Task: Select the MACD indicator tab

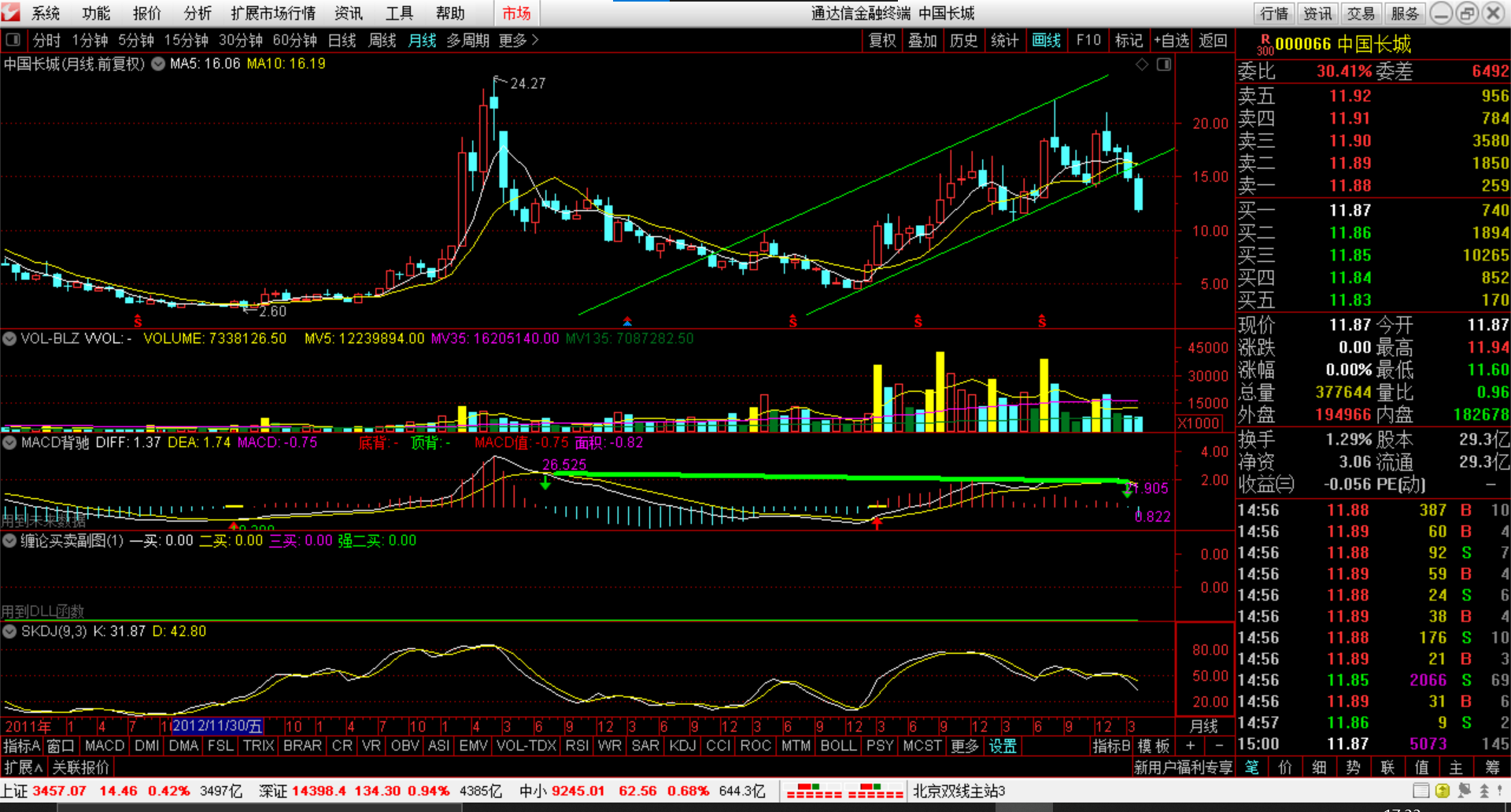Action: (x=105, y=745)
